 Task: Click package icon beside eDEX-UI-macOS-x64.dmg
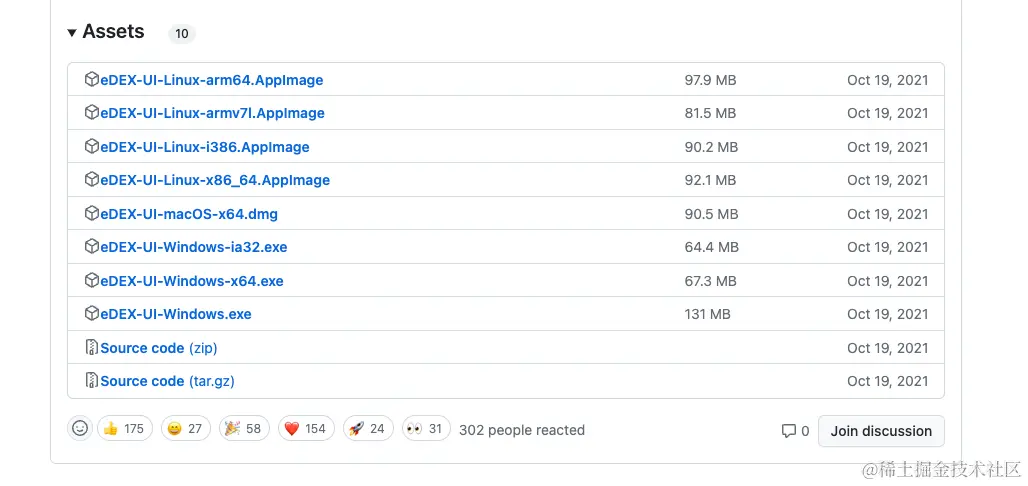pos(92,214)
